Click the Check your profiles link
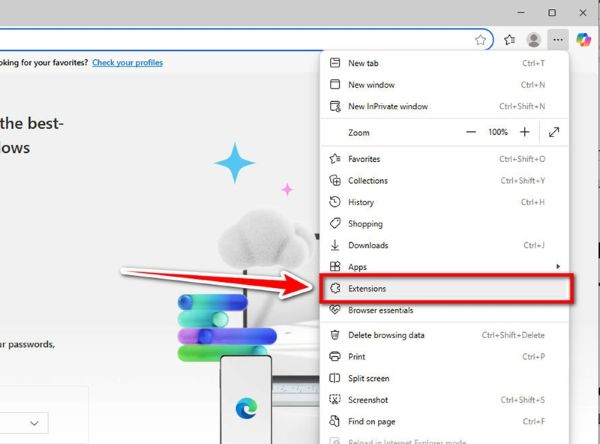The width and height of the screenshot is (600, 444). click(x=127, y=62)
